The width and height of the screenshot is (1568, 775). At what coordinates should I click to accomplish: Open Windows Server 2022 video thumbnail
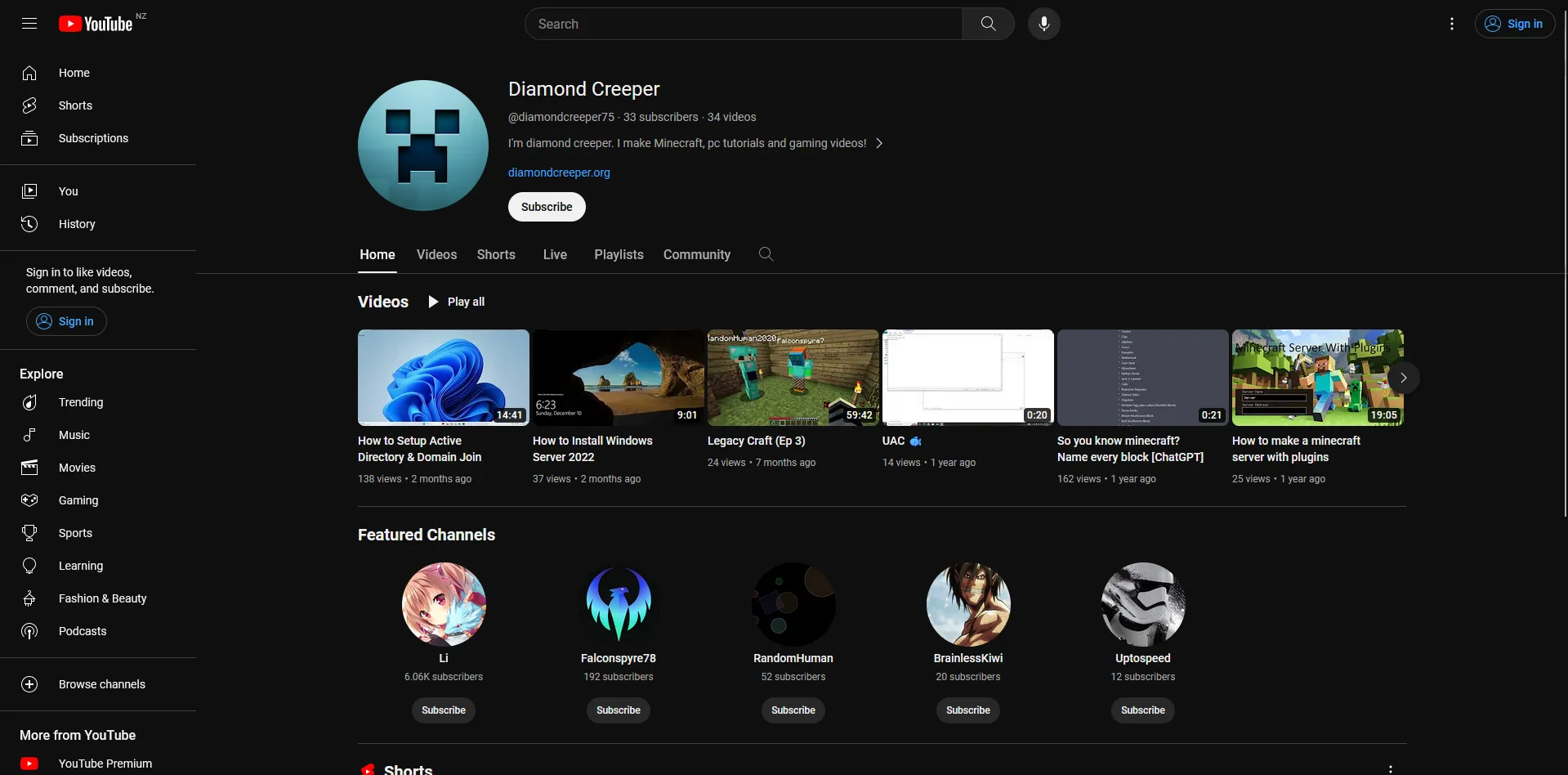tap(619, 378)
